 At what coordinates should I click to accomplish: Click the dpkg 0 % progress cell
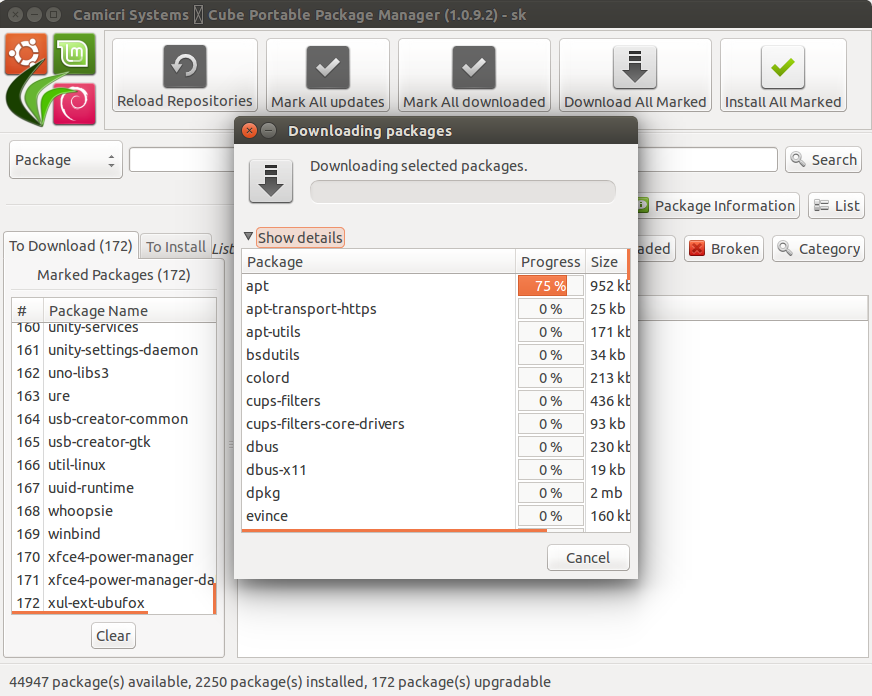click(x=550, y=493)
